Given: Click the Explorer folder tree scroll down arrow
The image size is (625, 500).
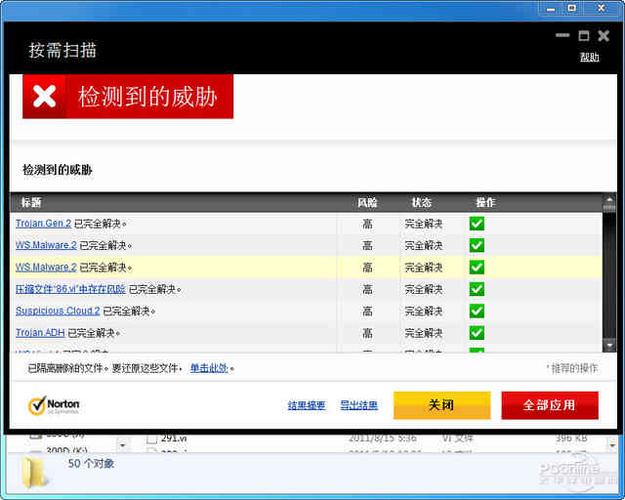Looking at the screenshot, I should (x=123, y=445).
